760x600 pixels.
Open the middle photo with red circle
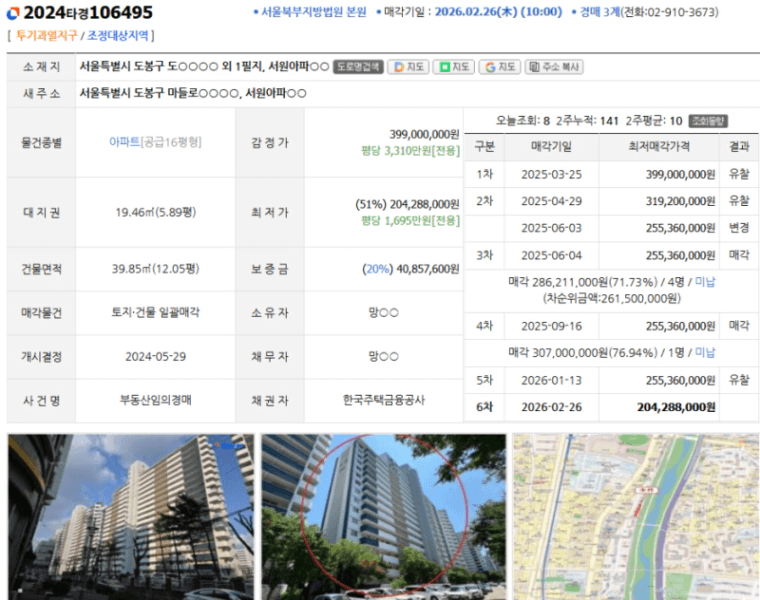pyautogui.click(x=383, y=516)
